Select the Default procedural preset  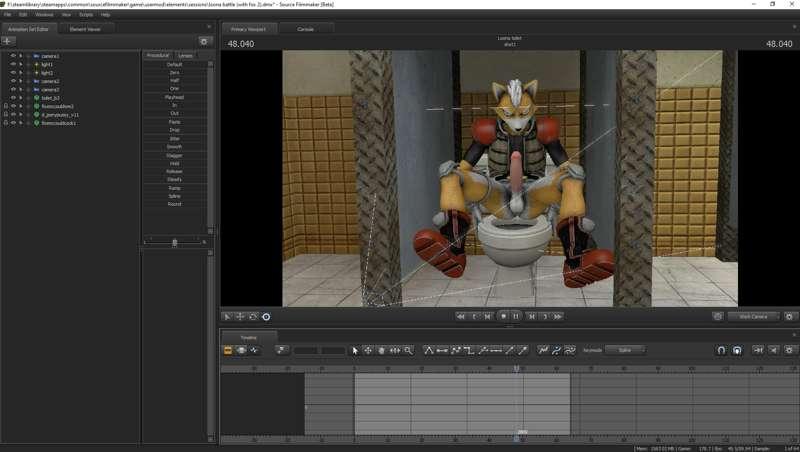click(174, 64)
